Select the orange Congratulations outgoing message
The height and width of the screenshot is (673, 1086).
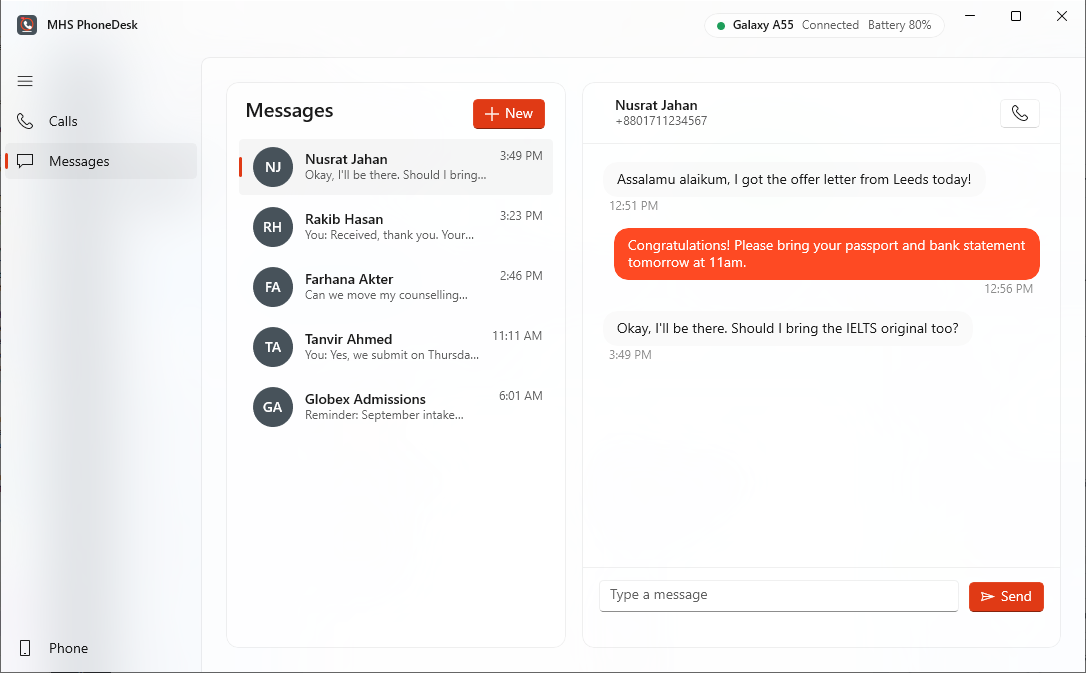tap(826, 254)
